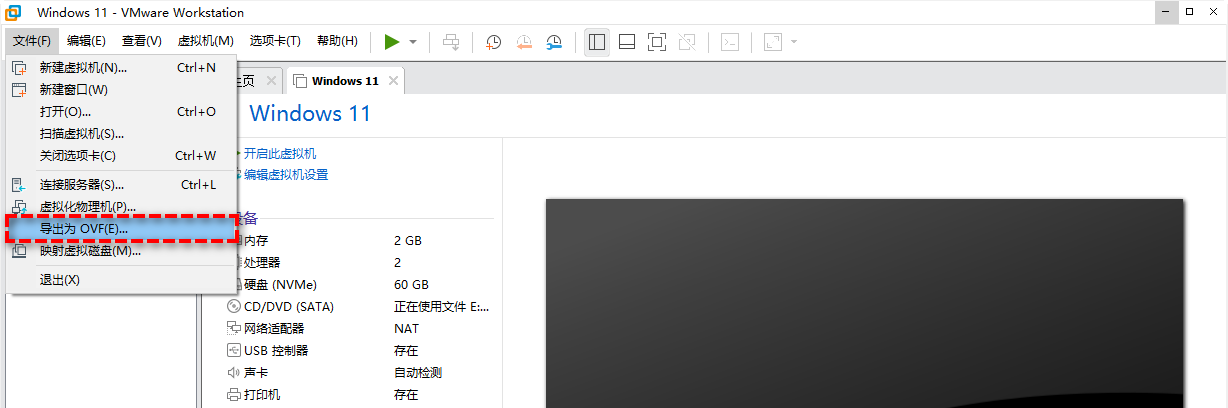Close the Windows 11 tab
This screenshot has height=408, width=1228.
[393, 81]
